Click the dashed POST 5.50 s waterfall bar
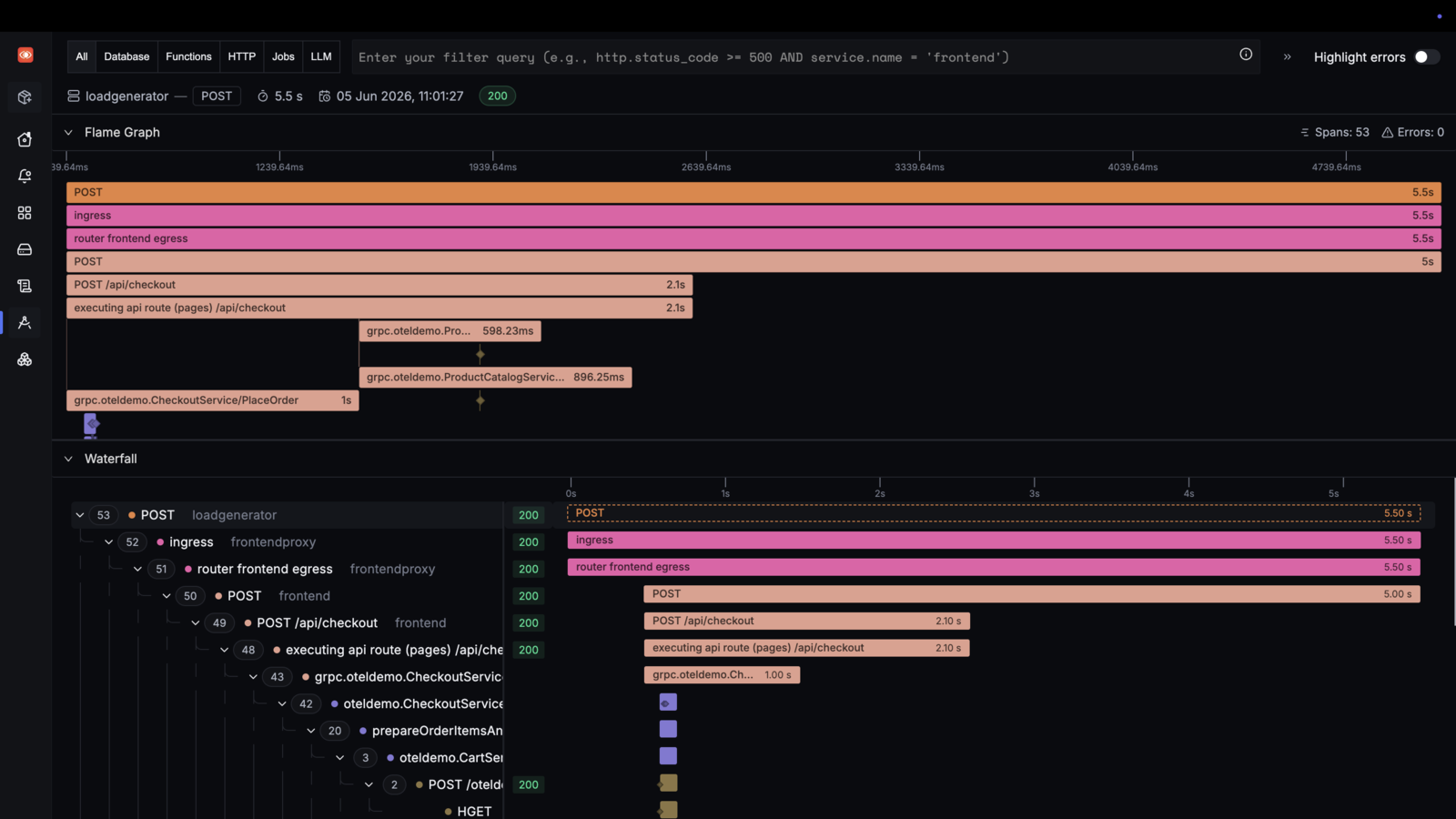 [994, 513]
